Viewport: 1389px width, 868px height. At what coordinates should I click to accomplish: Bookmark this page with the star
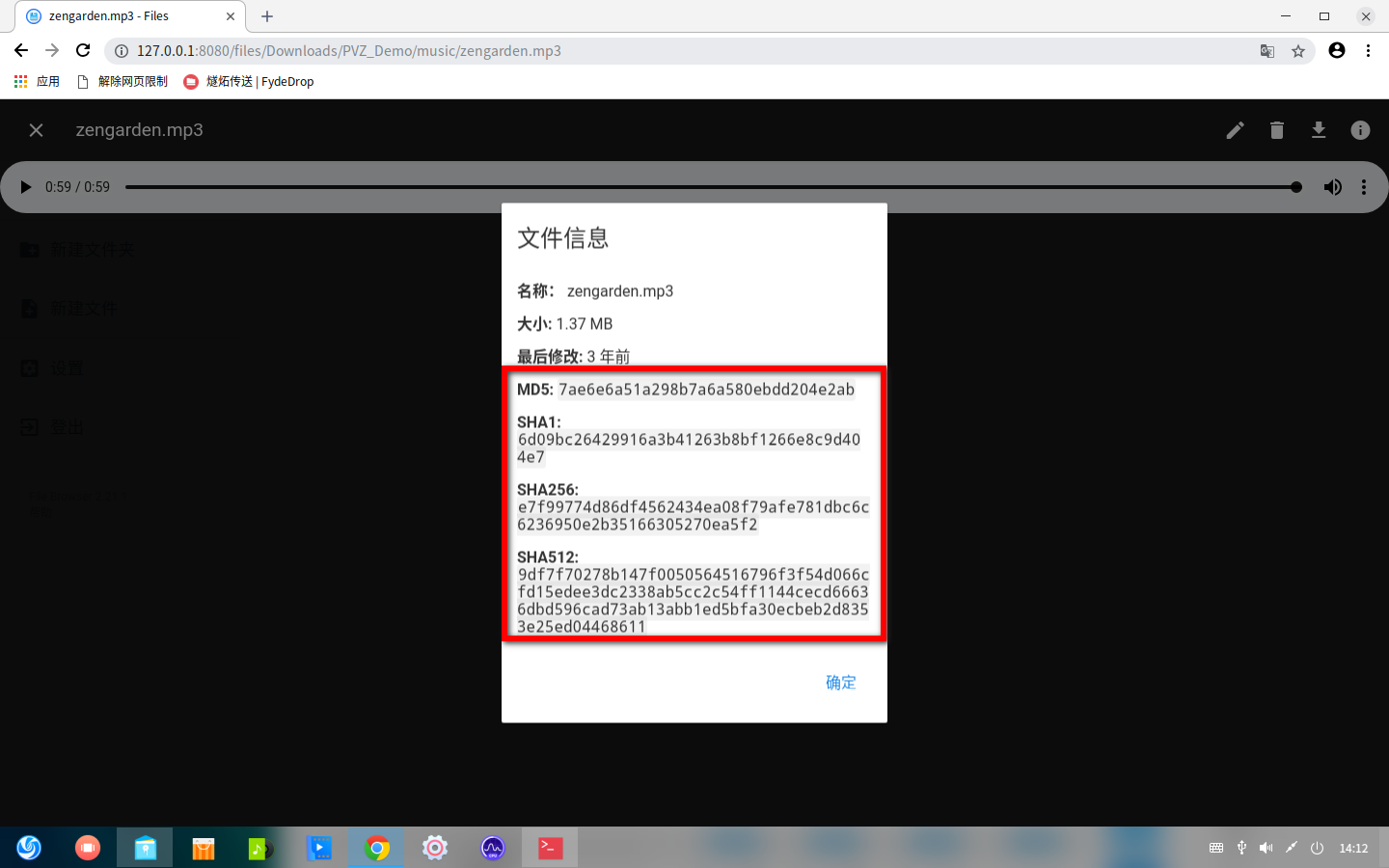pyautogui.click(x=1298, y=51)
